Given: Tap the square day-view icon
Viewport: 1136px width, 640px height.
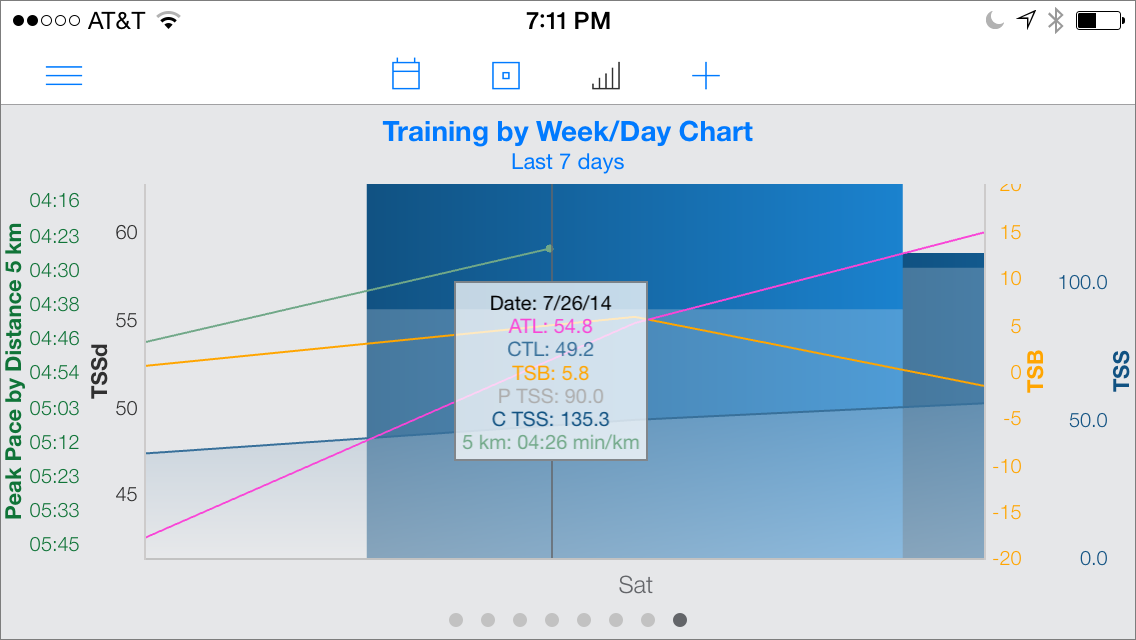Looking at the screenshot, I should [x=506, y=75].
